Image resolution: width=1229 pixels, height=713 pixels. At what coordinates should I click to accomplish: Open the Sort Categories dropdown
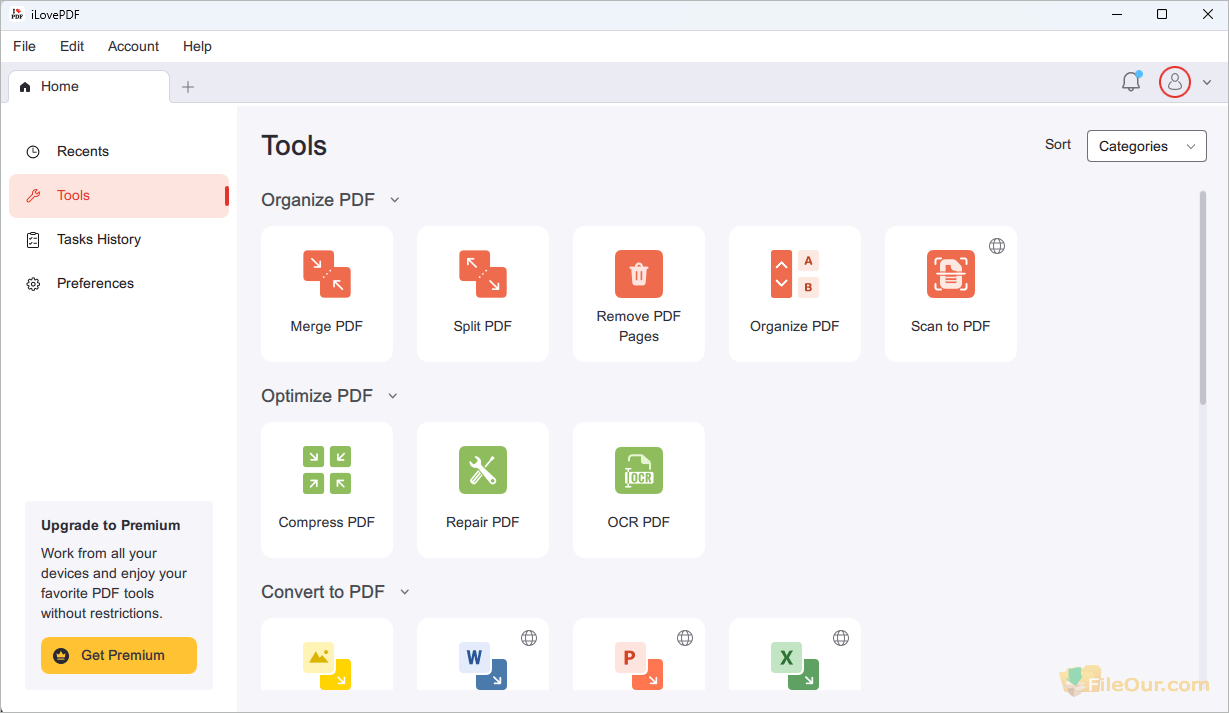1146,146
